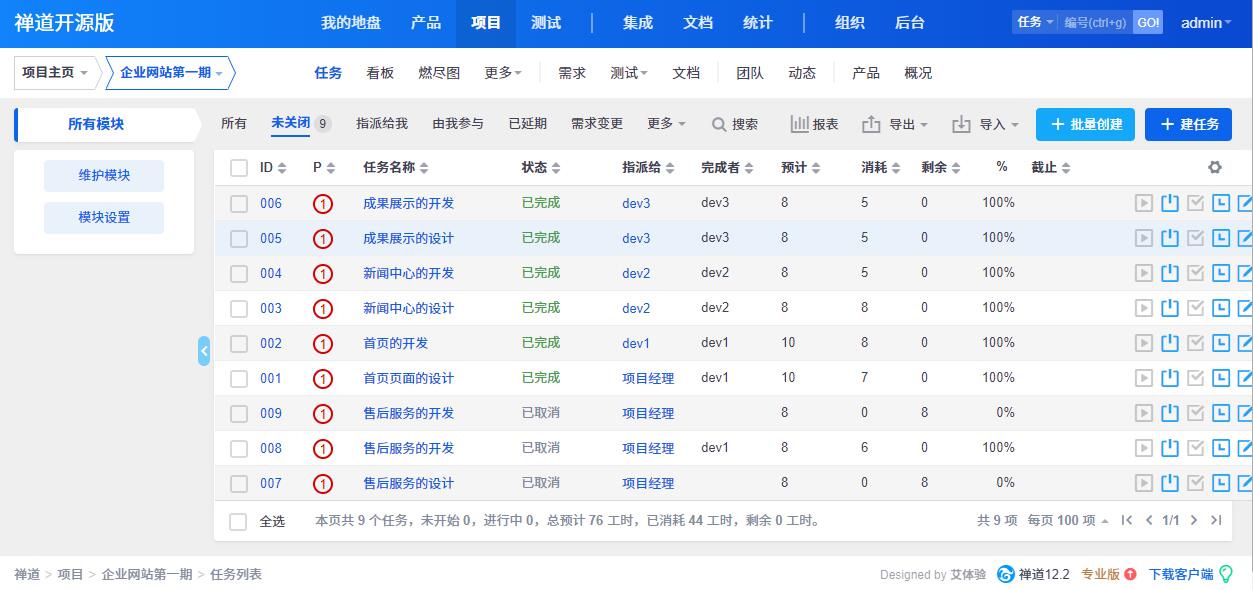The width and height of the screenshot is (1253, 590).
Task: Click the 维护模块 button
Action: tap(104, 175)
